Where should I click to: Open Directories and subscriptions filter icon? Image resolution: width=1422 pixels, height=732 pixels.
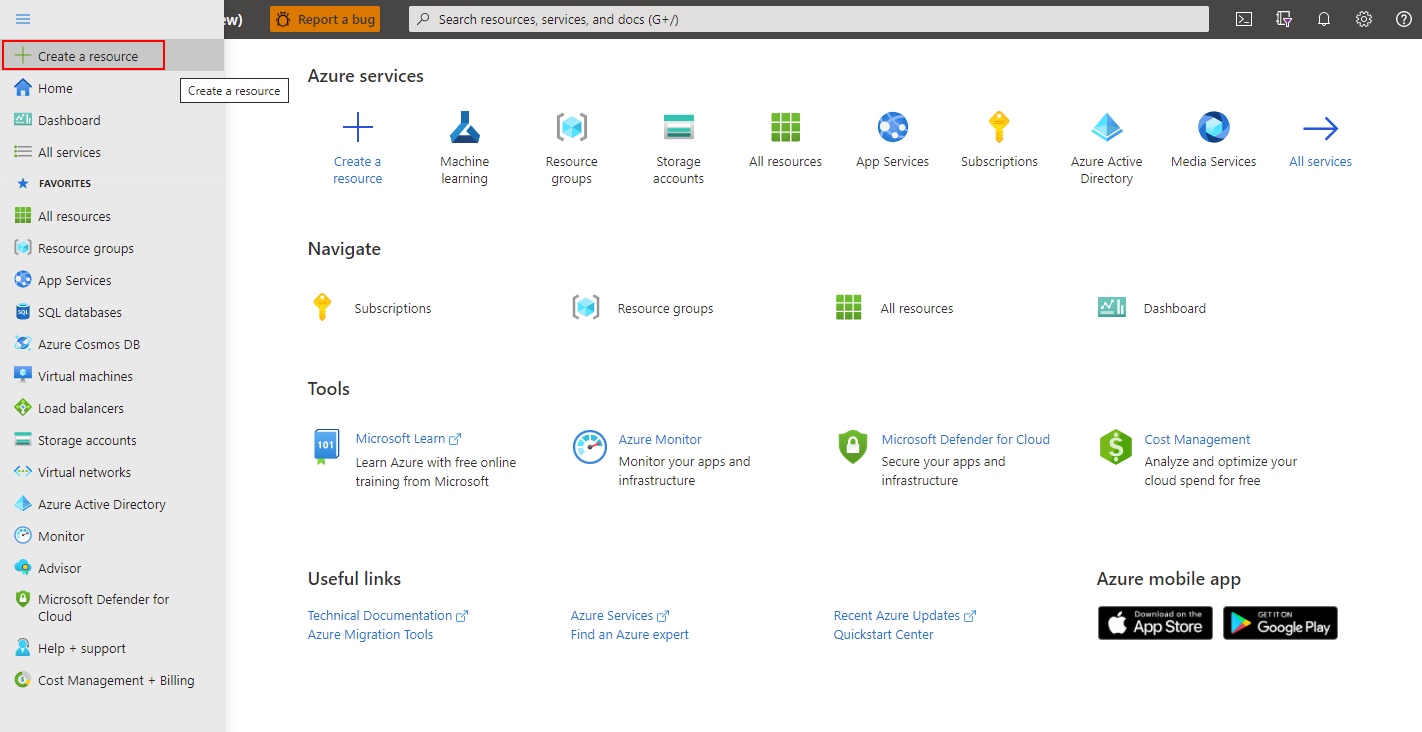(1284, 19)
